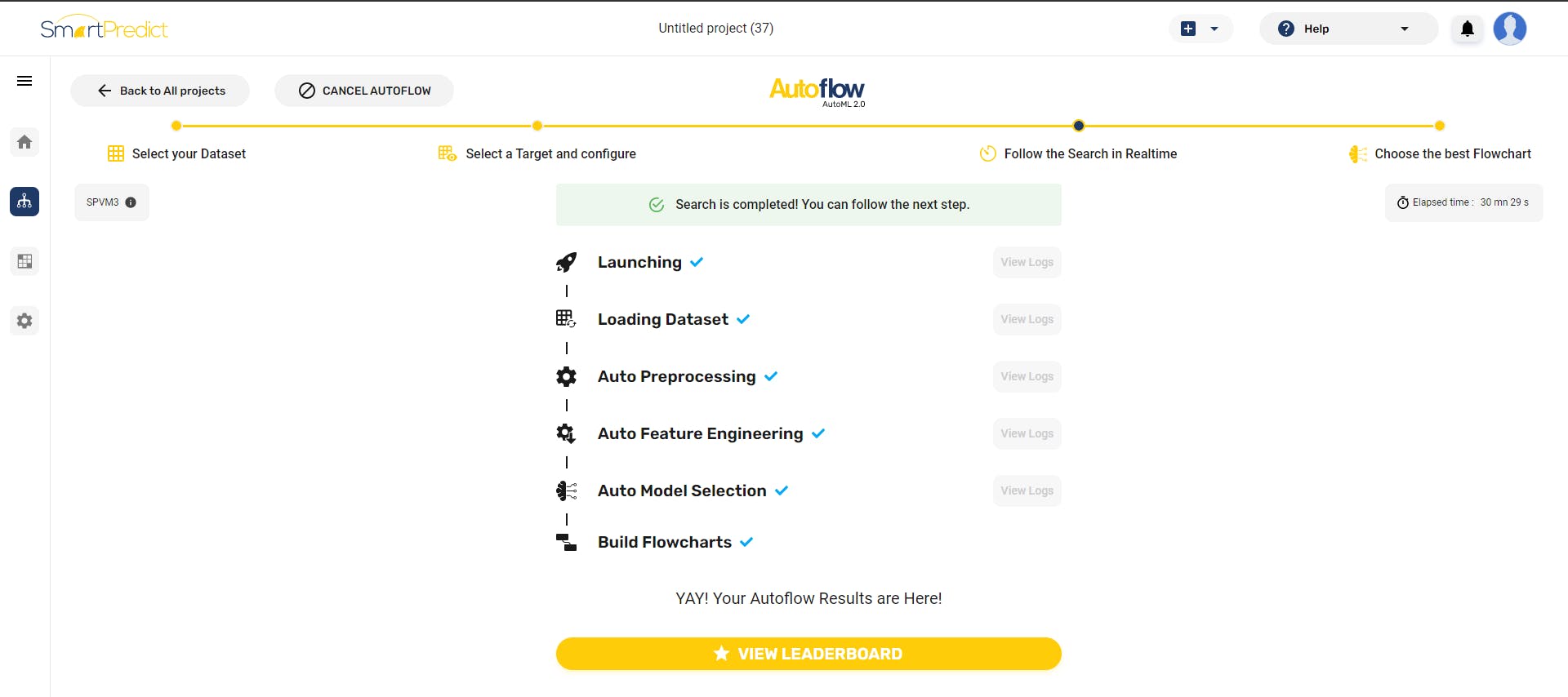This screenshot has height=697, width=1568.
Task: View Logs for Loading Dataset
Action: click(x=1027, y=319)
